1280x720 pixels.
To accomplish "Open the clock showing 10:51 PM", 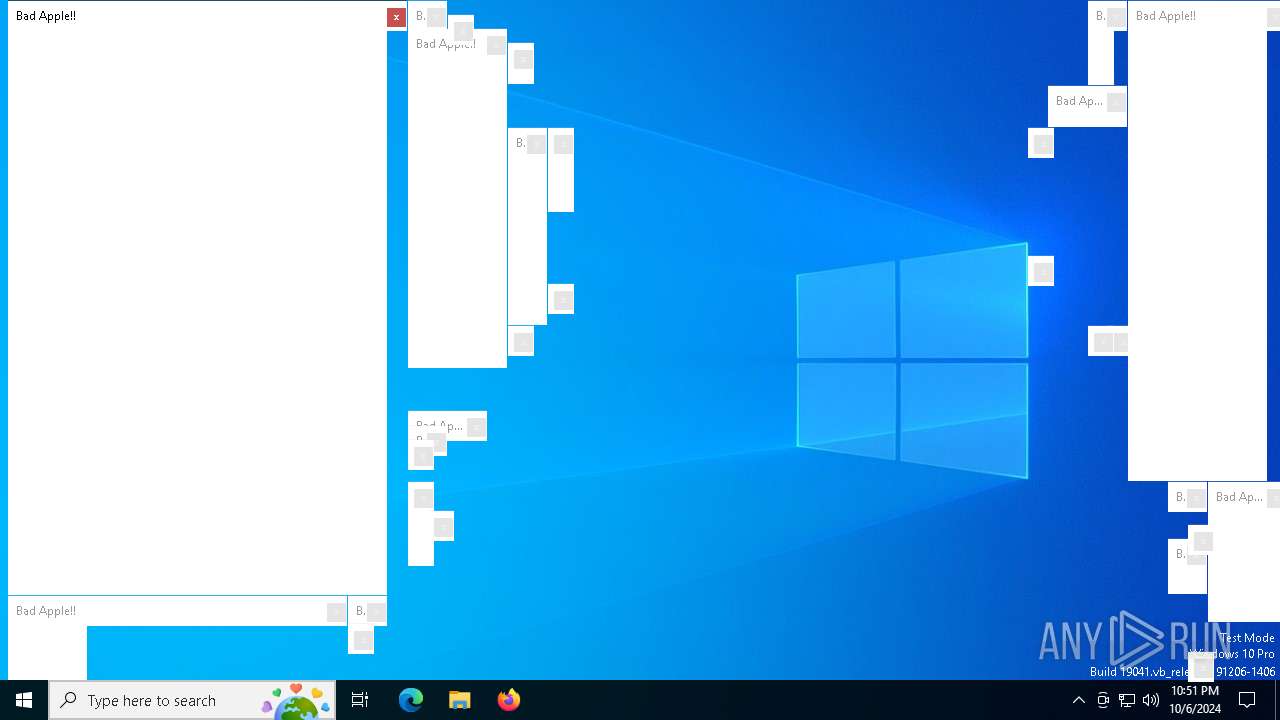I will [1195, 700].
